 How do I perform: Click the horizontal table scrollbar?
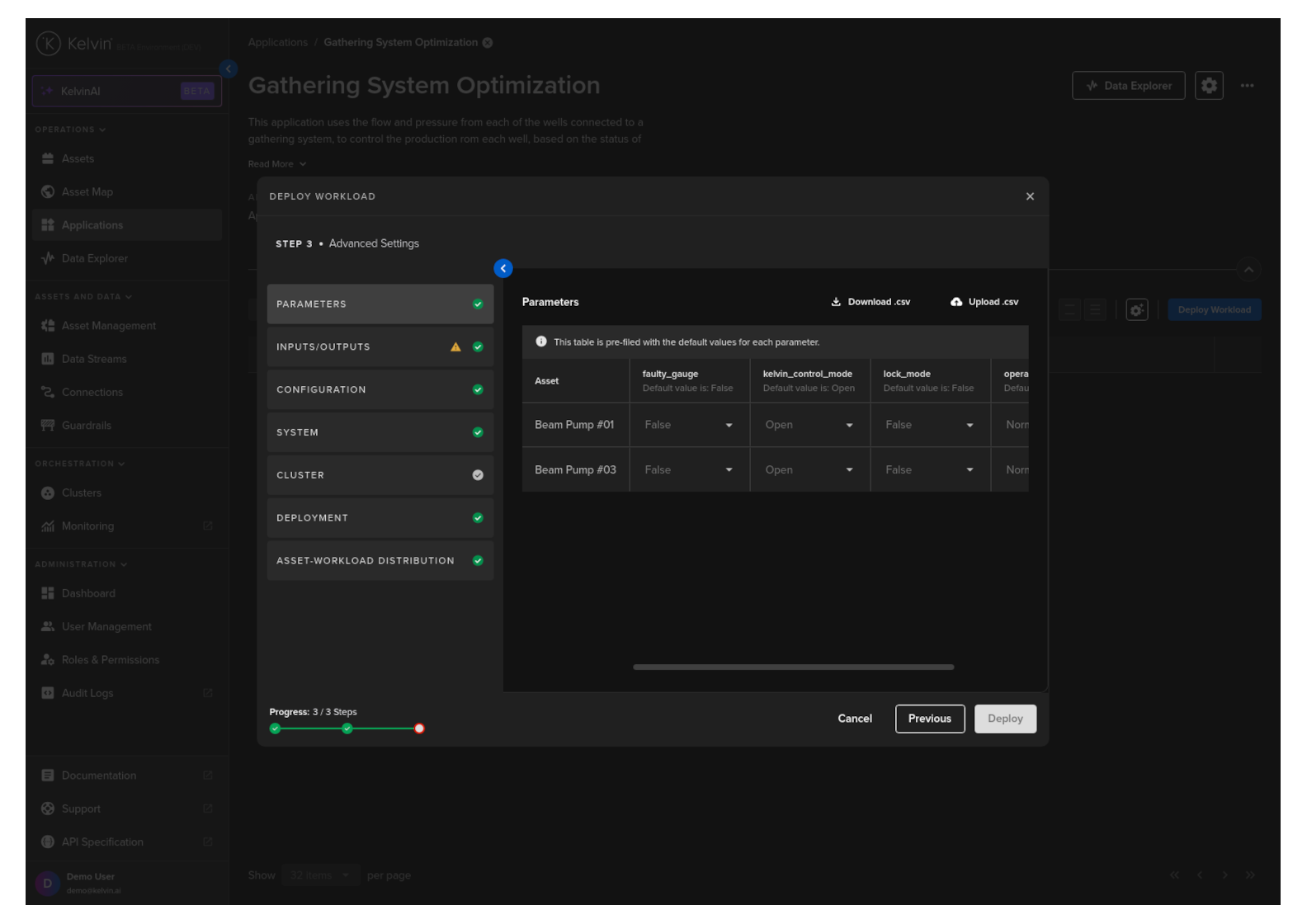[x=793, y=667]
